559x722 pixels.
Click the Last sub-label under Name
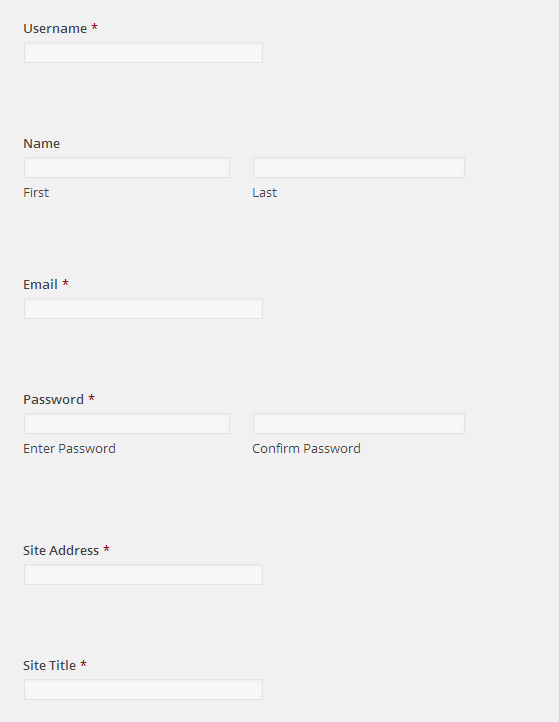pos(264,192)
